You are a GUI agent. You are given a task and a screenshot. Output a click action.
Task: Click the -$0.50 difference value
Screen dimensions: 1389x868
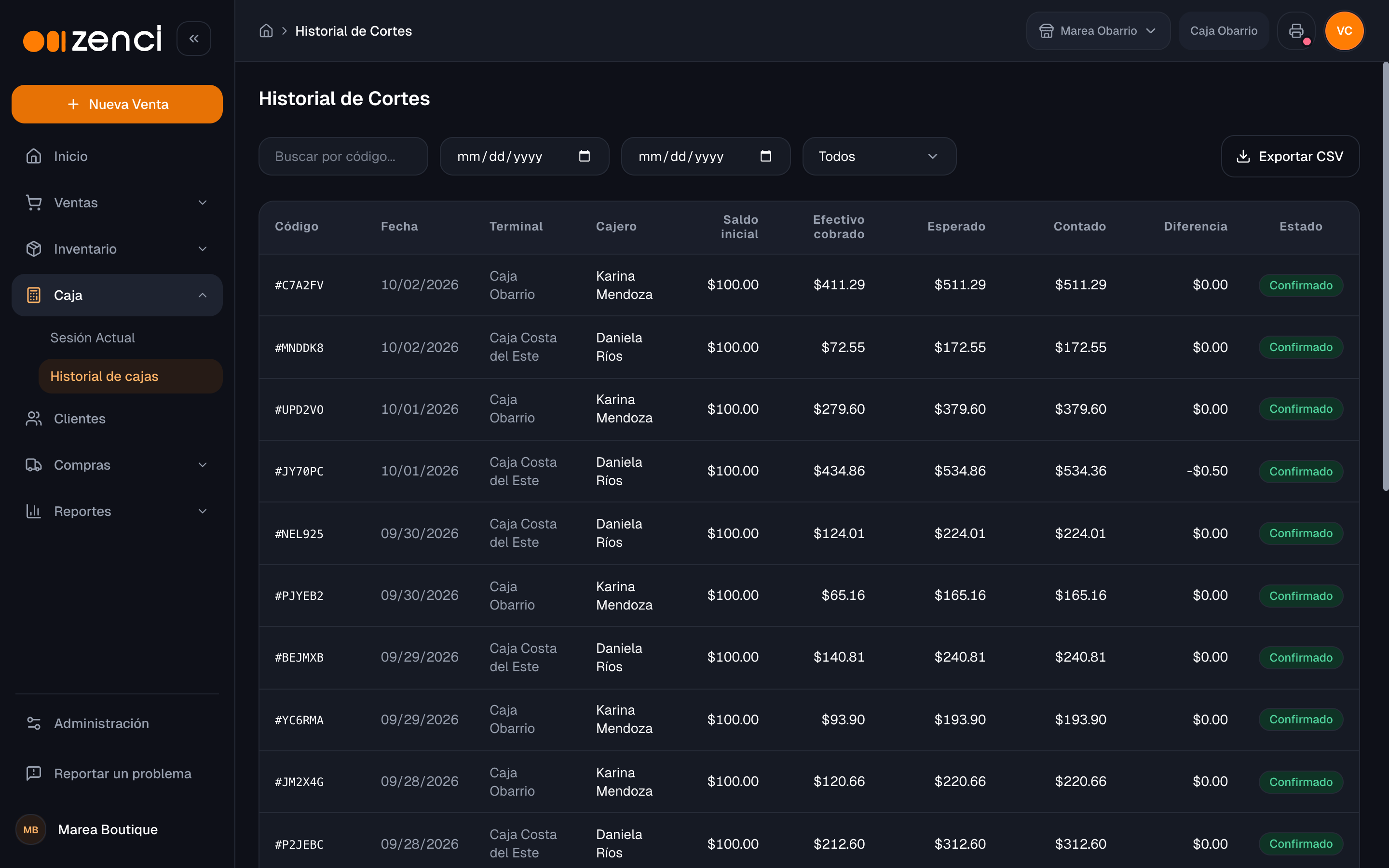tap(1207, 471)
